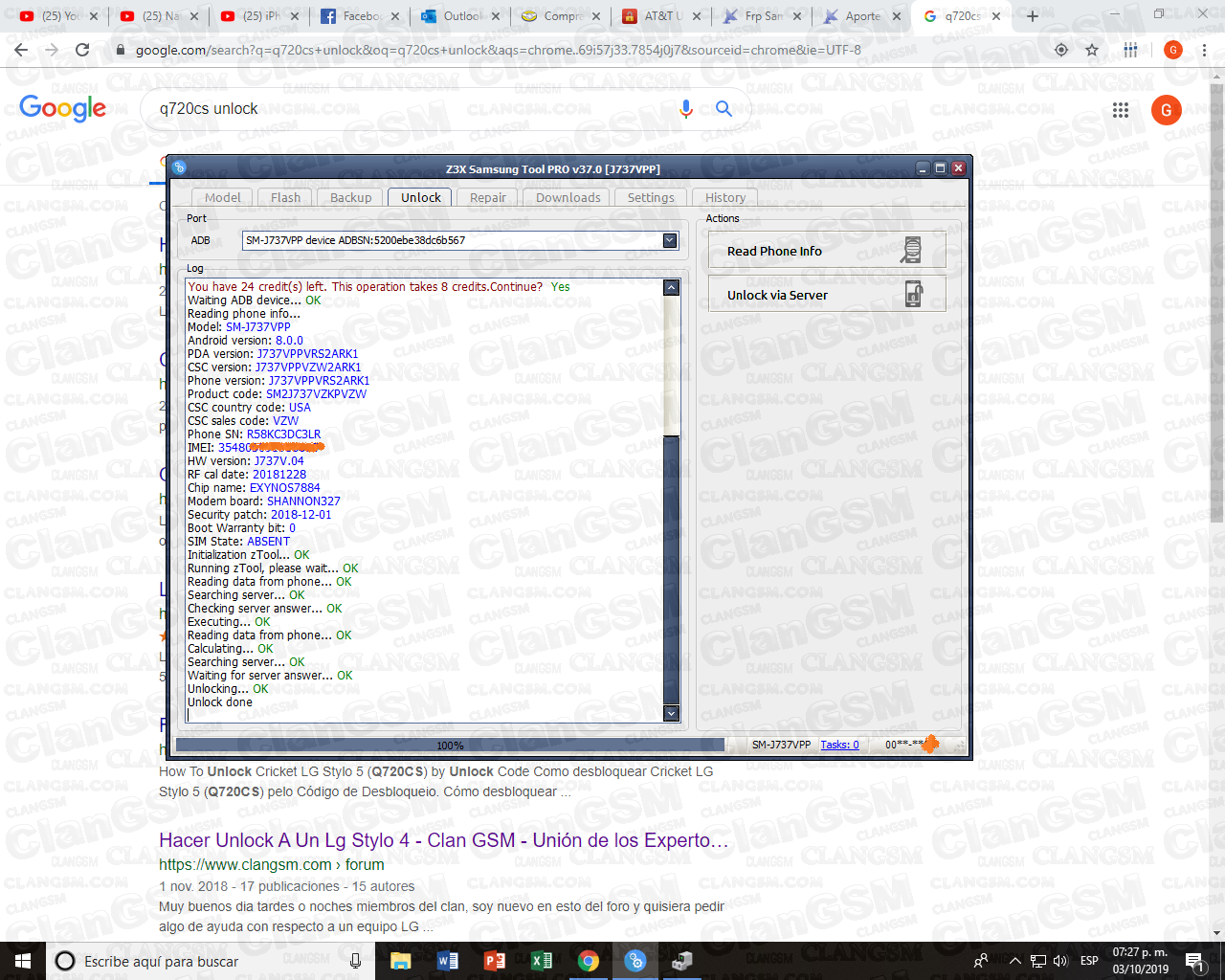Show hidden tray icons
This screenshot has width=1225, height=980.
tap(1014, 961)
